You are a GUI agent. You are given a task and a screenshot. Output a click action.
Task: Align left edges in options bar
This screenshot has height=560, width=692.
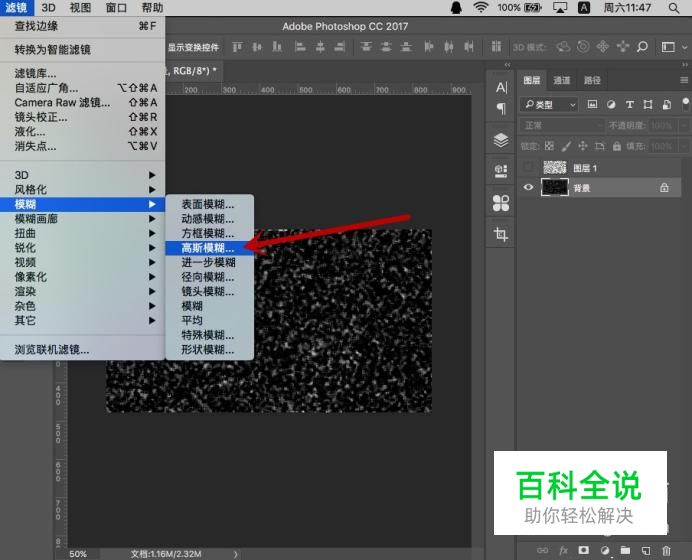click(x=301, y=47)
